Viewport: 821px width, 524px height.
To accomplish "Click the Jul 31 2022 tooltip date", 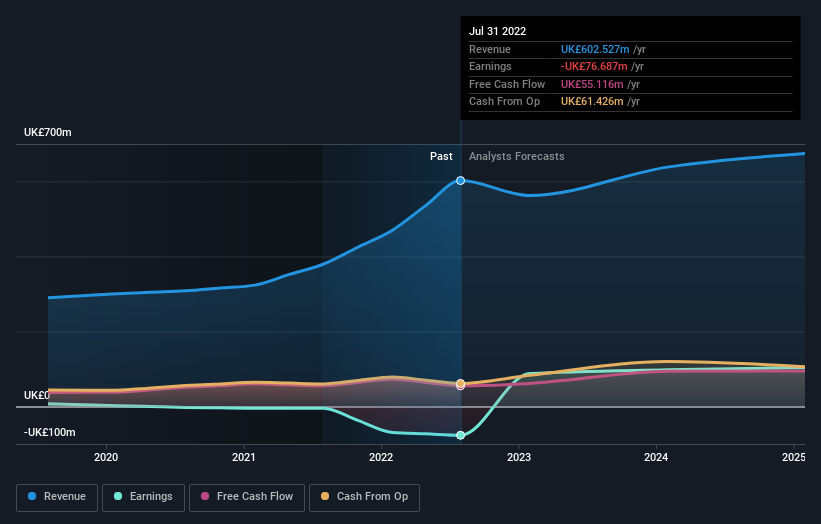I will (497, 31).
